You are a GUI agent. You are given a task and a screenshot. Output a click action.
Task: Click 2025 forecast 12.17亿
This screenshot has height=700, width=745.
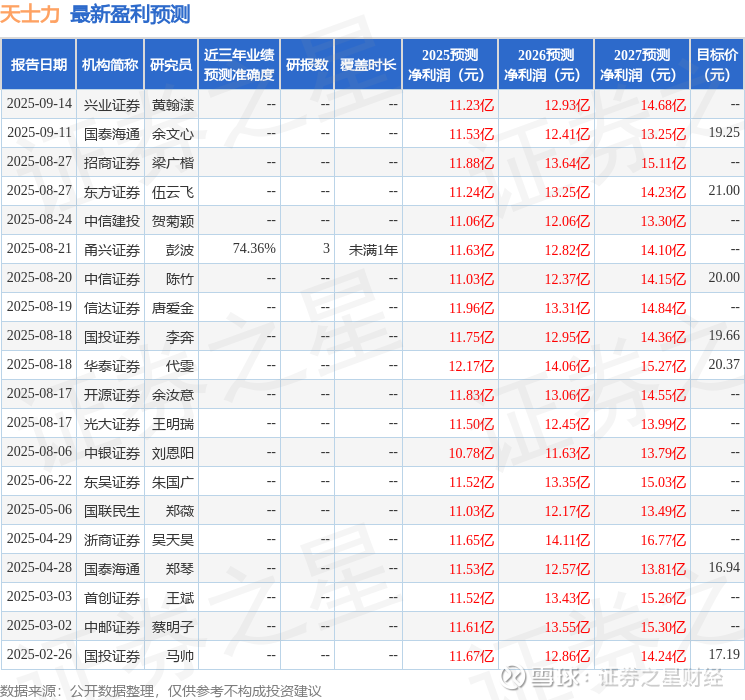pos(471,366)
